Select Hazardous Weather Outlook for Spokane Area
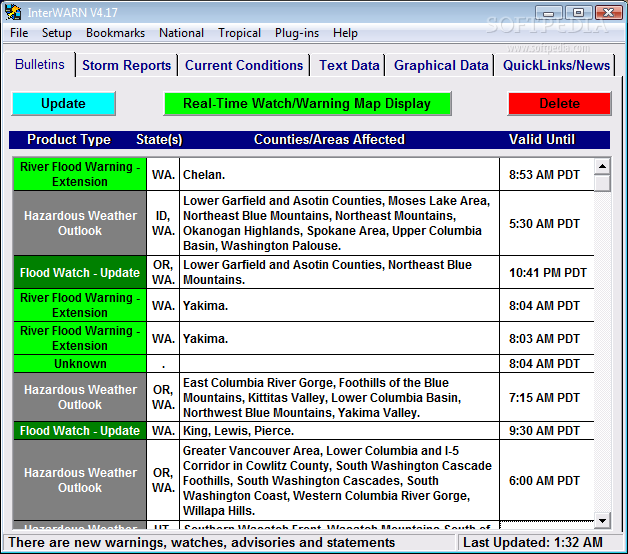The width and height of the screenshot is (628, 554). (x=80, y=223)
